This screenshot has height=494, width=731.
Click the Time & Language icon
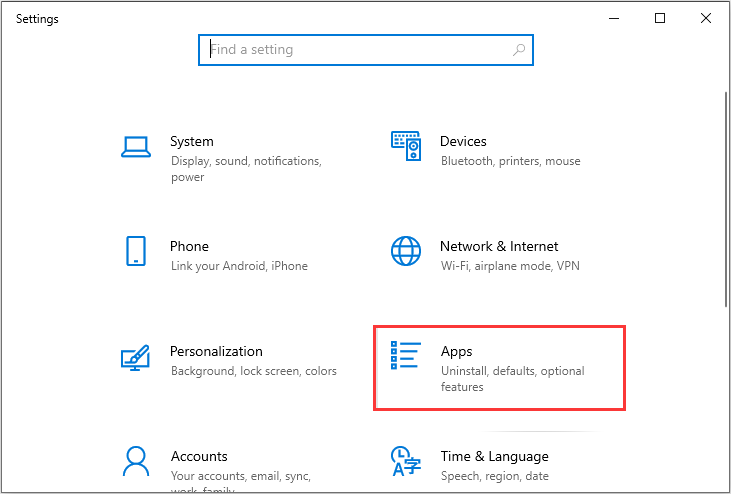coord(406,461)
